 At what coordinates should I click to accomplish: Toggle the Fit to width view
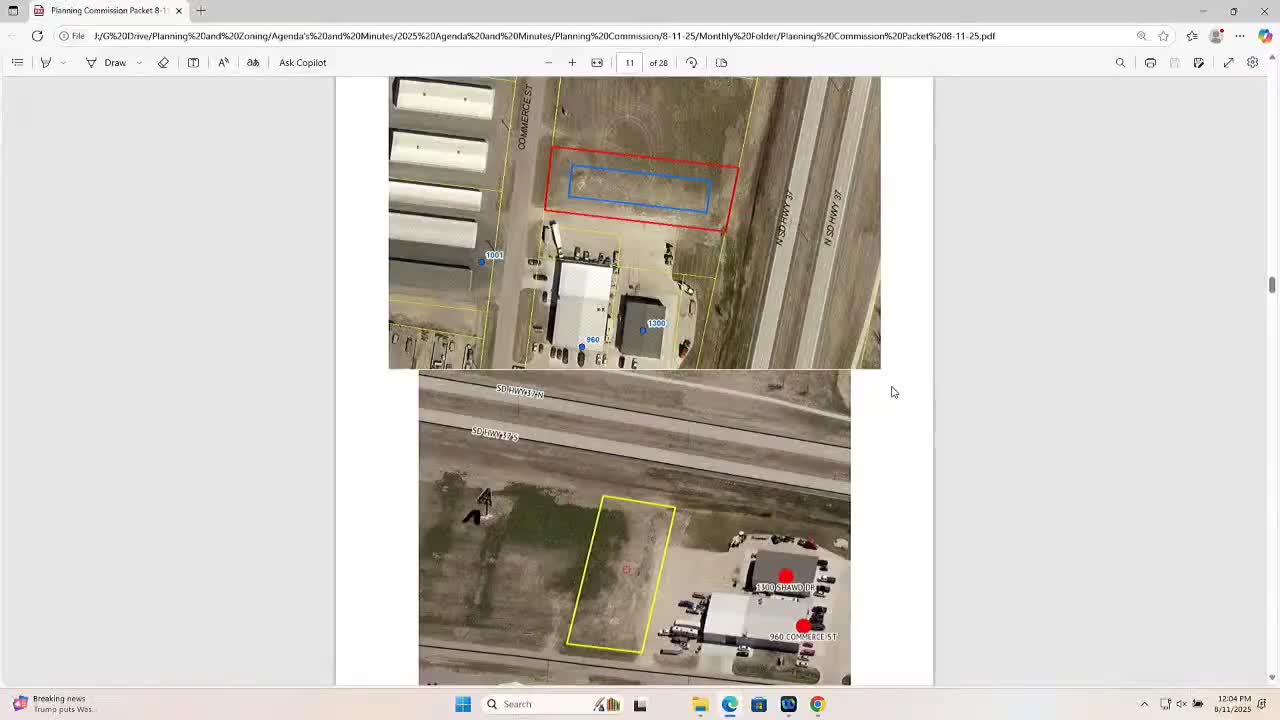point(597,62)
